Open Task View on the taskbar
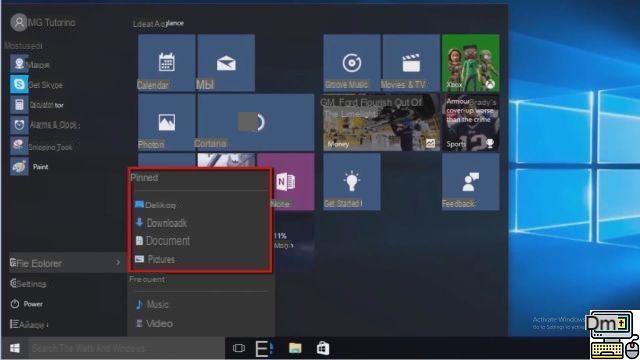 point(239,348)
